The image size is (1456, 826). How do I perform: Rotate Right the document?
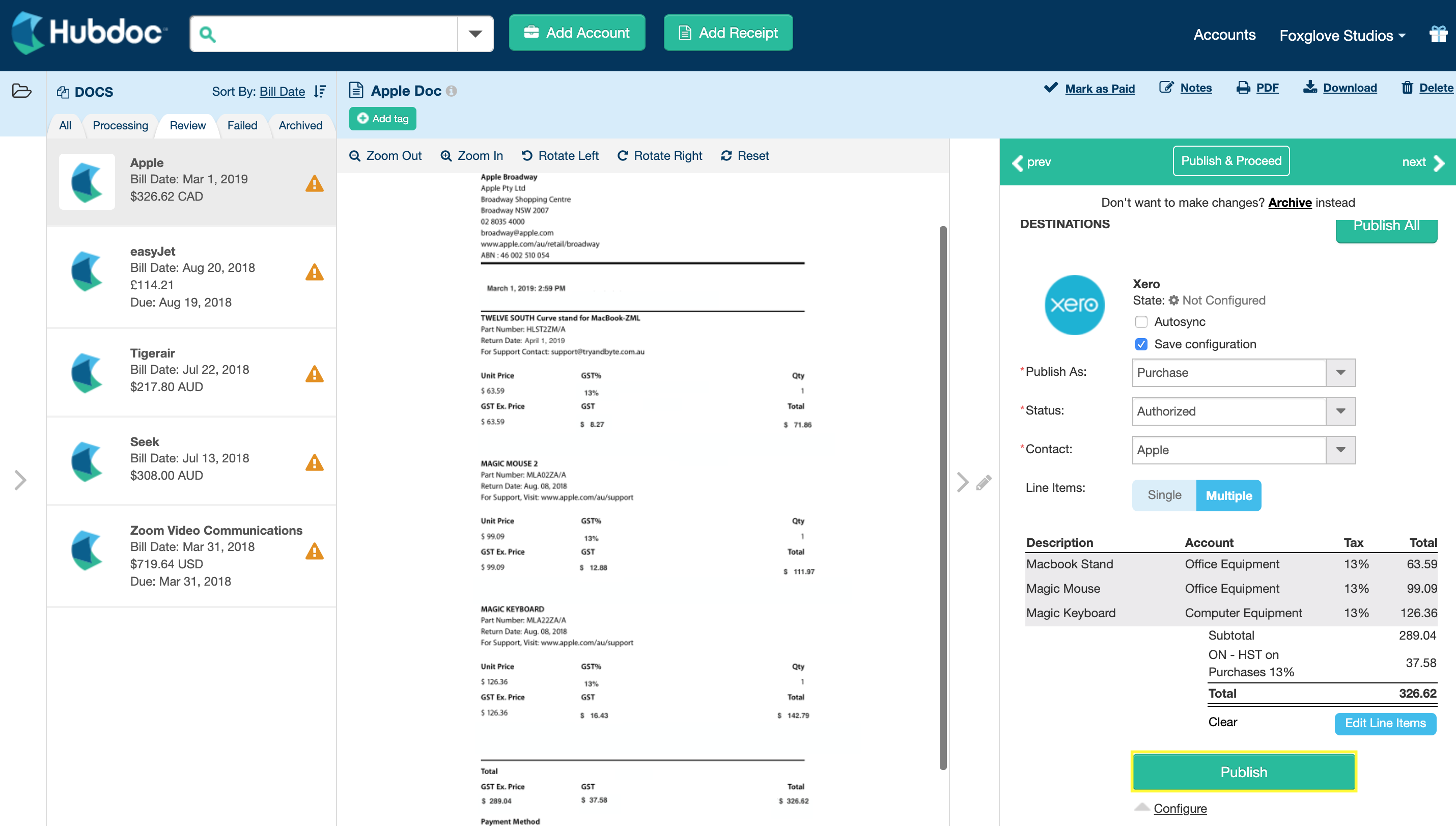point(660,155)
